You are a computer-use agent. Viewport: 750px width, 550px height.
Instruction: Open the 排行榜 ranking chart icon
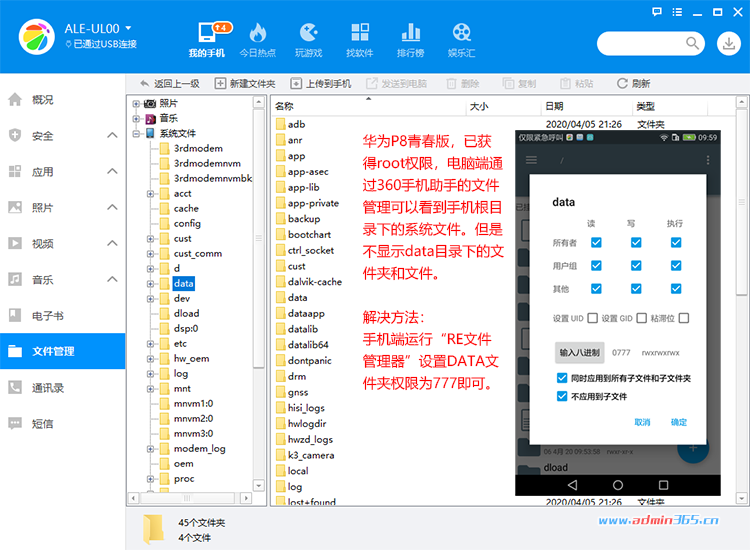coord(410,33)
